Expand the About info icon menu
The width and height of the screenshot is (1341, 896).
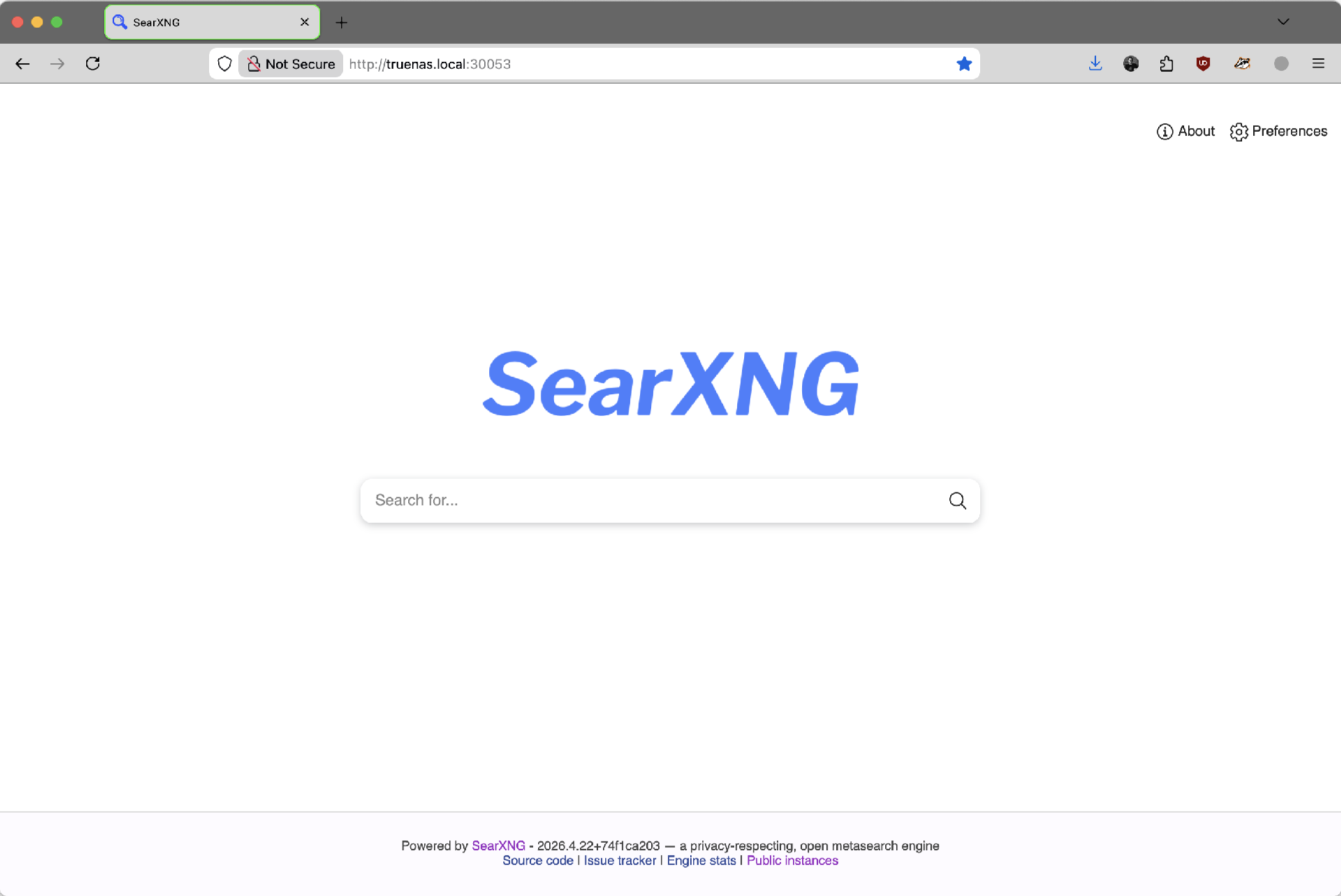point(1164,131)
